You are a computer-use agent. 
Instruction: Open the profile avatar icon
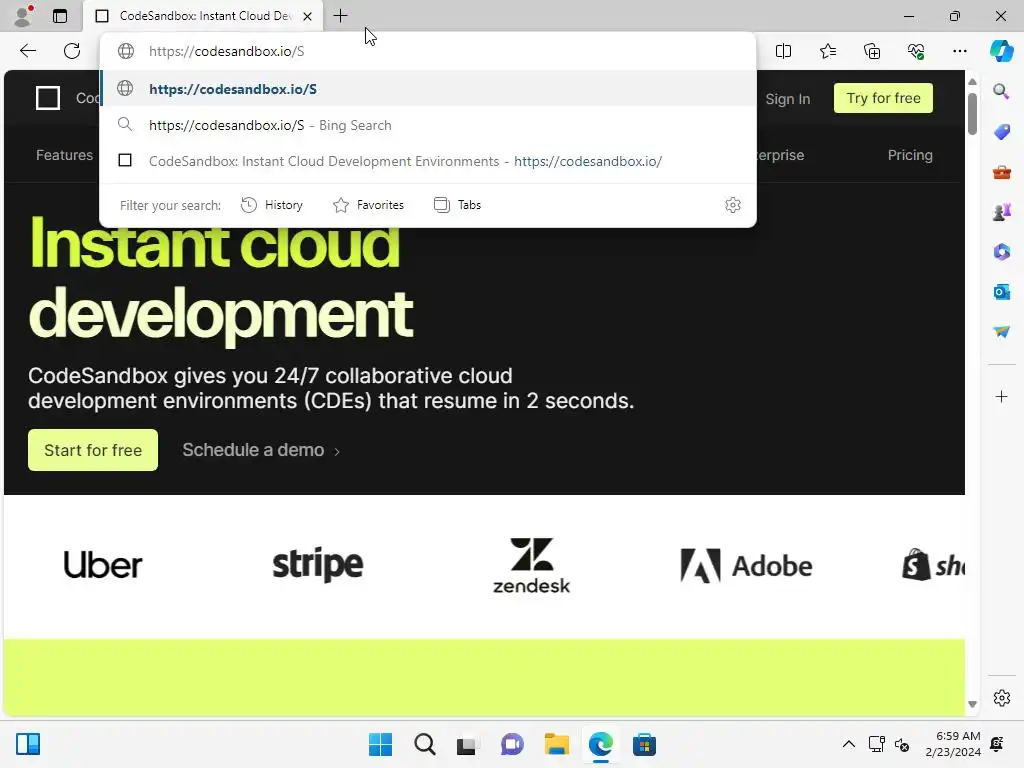[23, 16]
